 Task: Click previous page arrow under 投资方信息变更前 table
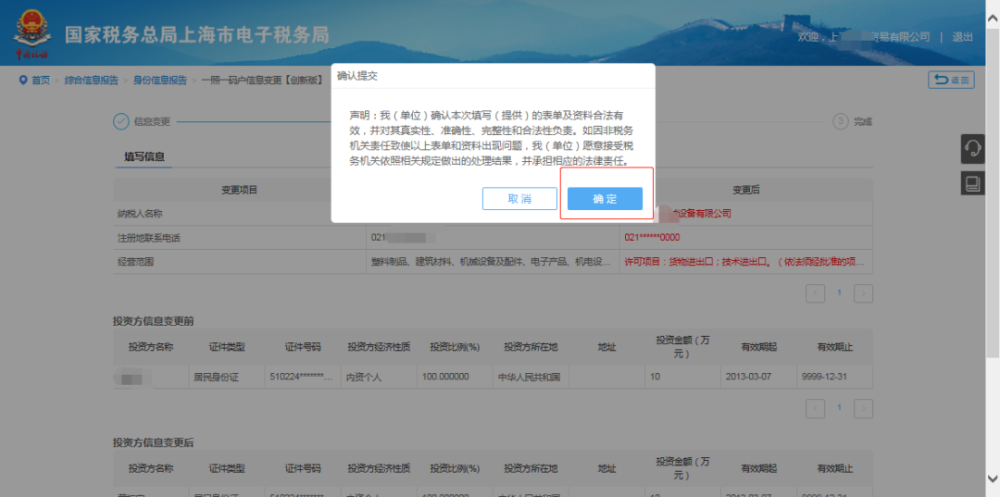pyautogui.click(x=816, y=408)
